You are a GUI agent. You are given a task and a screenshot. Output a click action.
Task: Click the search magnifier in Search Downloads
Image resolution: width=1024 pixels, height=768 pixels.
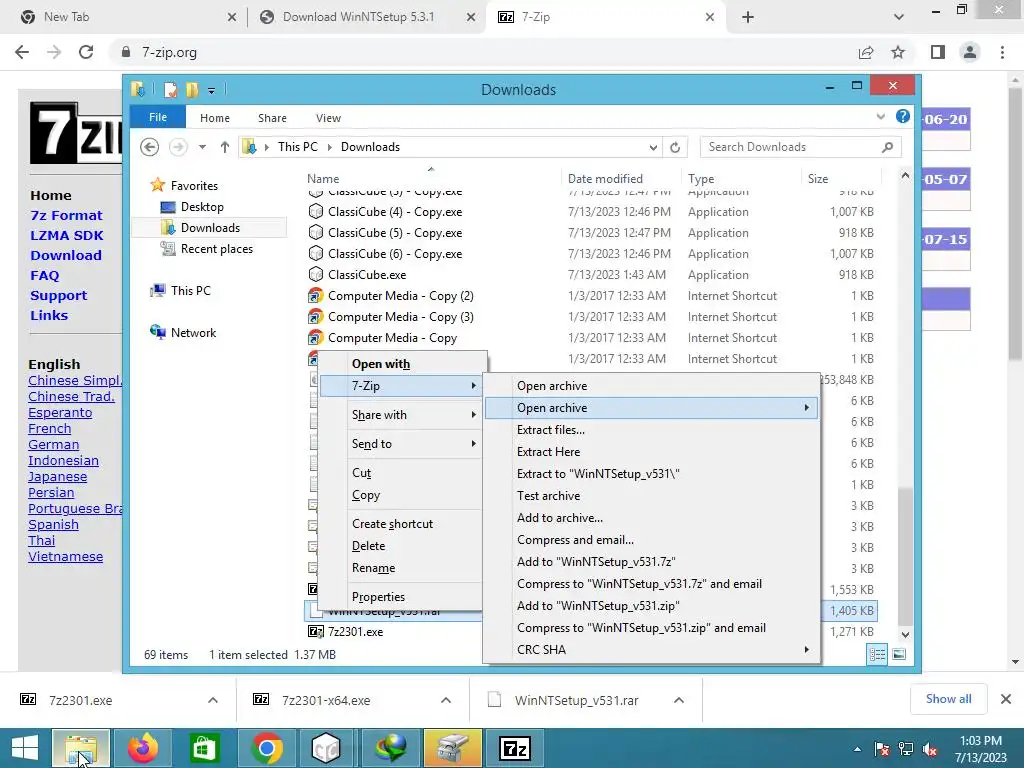887,147
